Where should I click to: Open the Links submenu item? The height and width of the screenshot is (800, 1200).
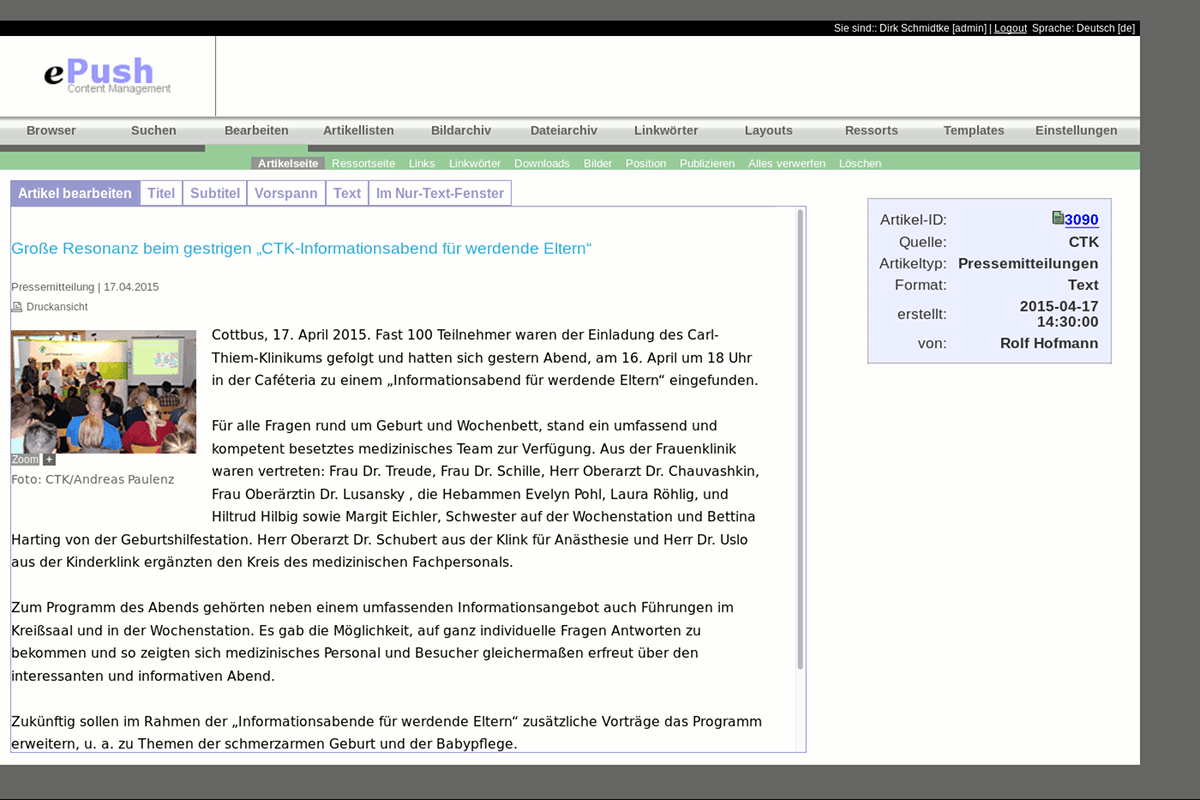(x=422, y=163)
